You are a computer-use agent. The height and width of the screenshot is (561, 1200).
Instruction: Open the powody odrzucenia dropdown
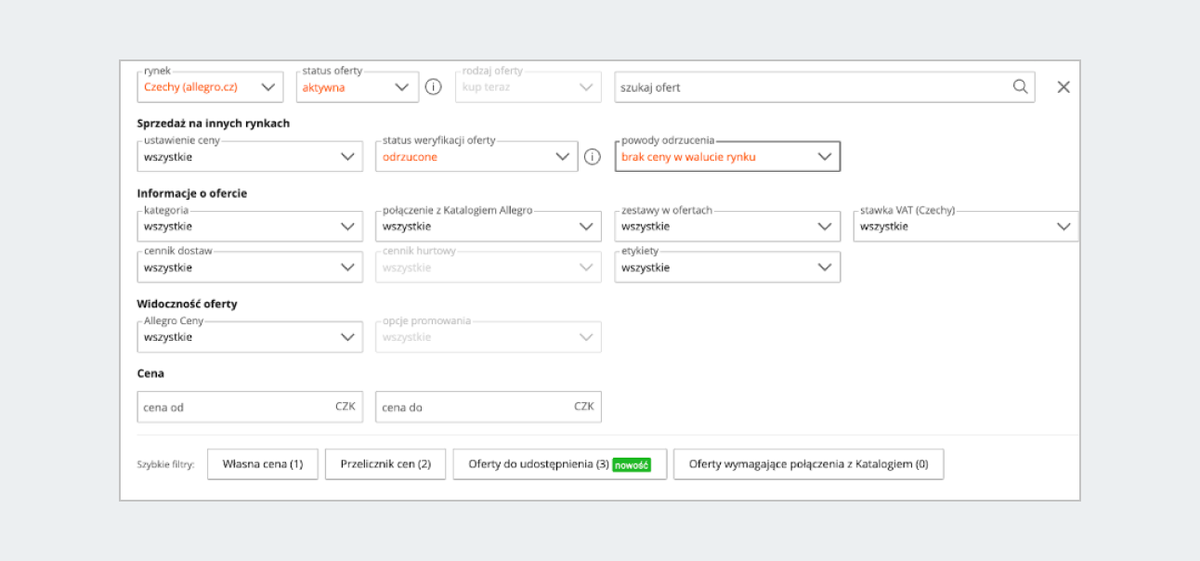(727, 157)
